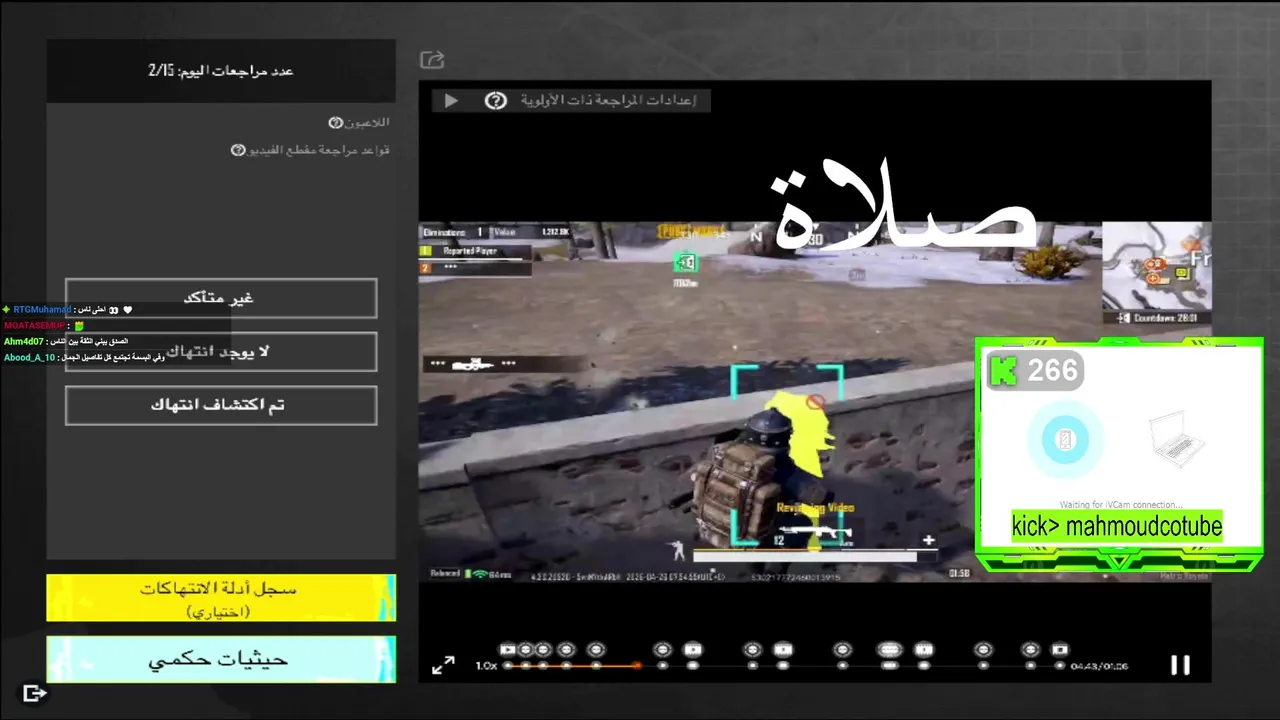
Task: Click chat username RTGMuhamad
Action: [42, 310]
